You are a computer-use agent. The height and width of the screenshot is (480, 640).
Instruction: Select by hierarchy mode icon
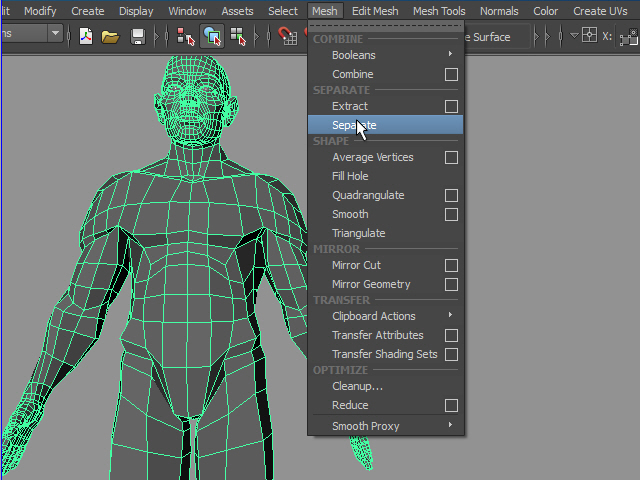tap(185, 36)
